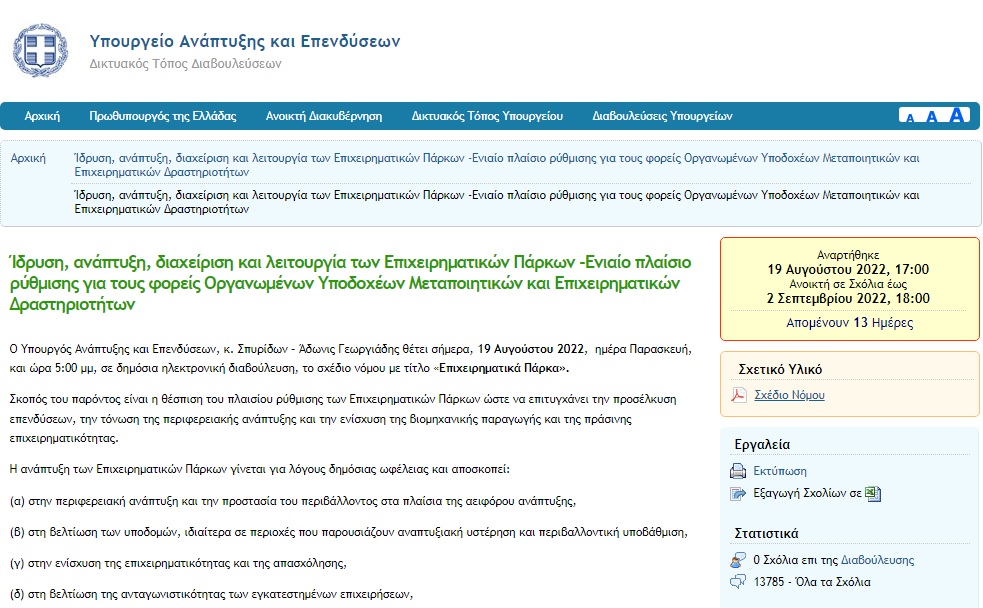Image resolution: width=983 pixels, height=608 pixels.
Task: Click the Greek national emblem logo
Action: 41,50
